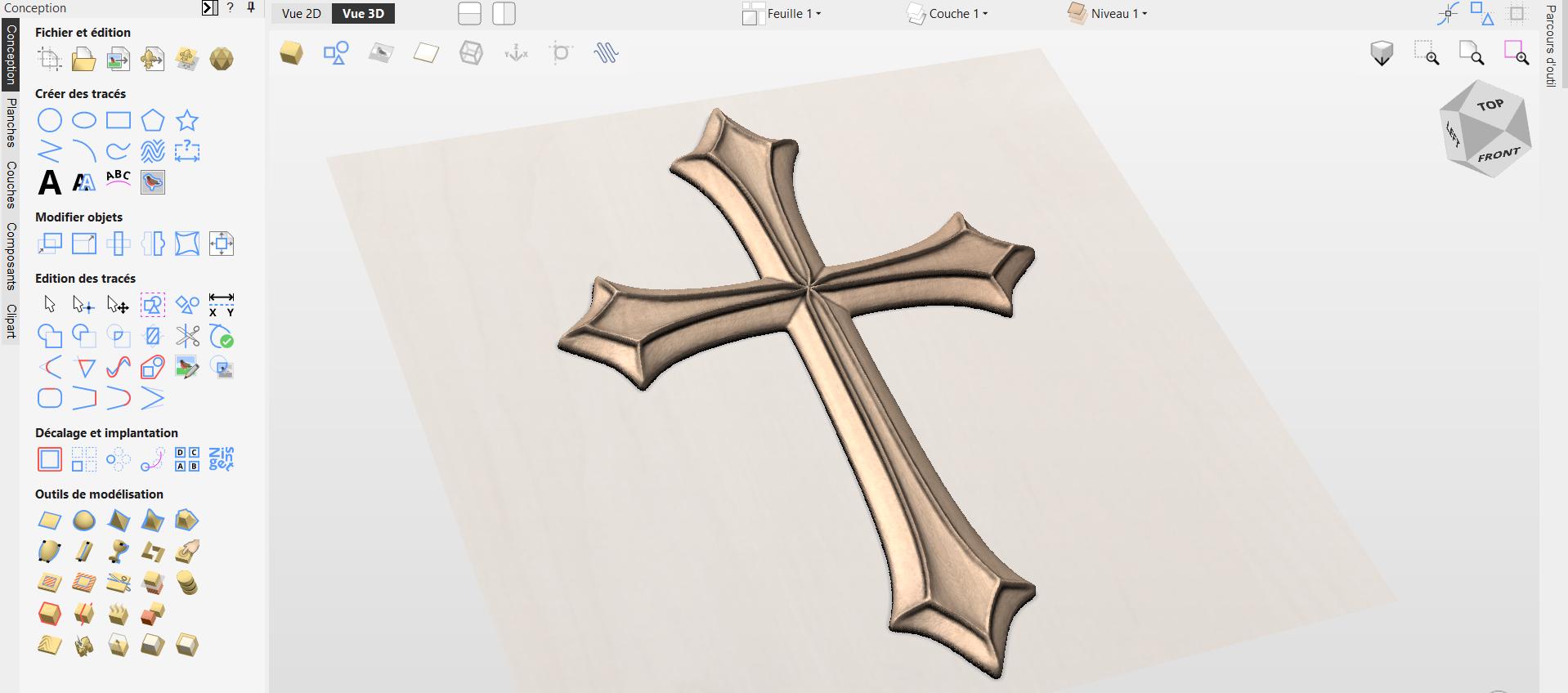This screenshot has width=1568, height=693.
Task: Select the Node Editing cursor tool
Action: pos(83,306)
